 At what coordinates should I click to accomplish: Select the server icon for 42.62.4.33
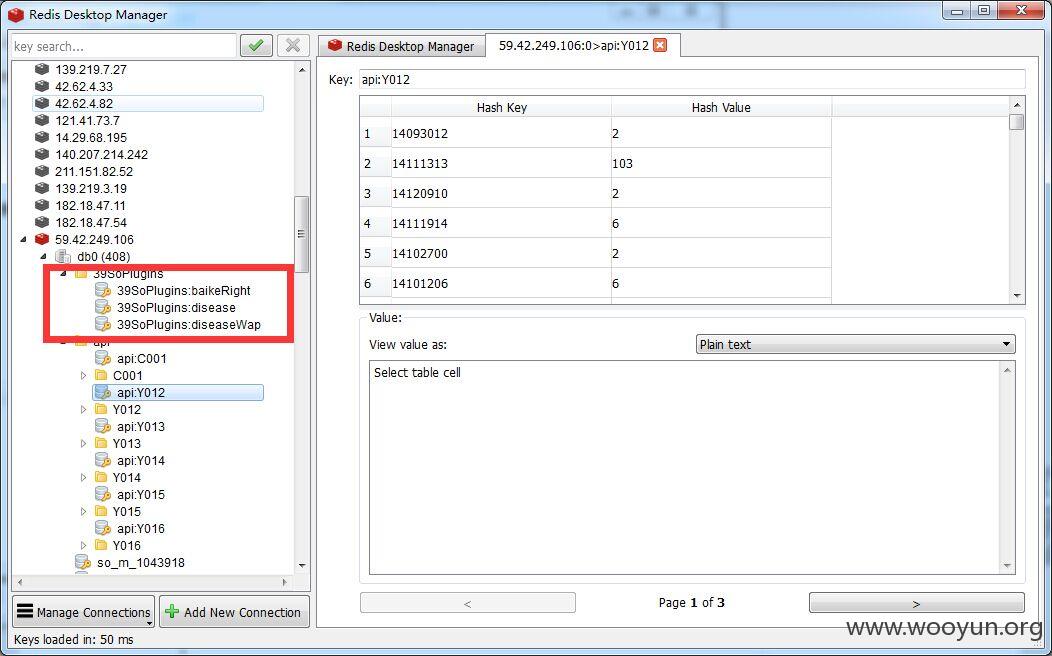tap(42, 86)
